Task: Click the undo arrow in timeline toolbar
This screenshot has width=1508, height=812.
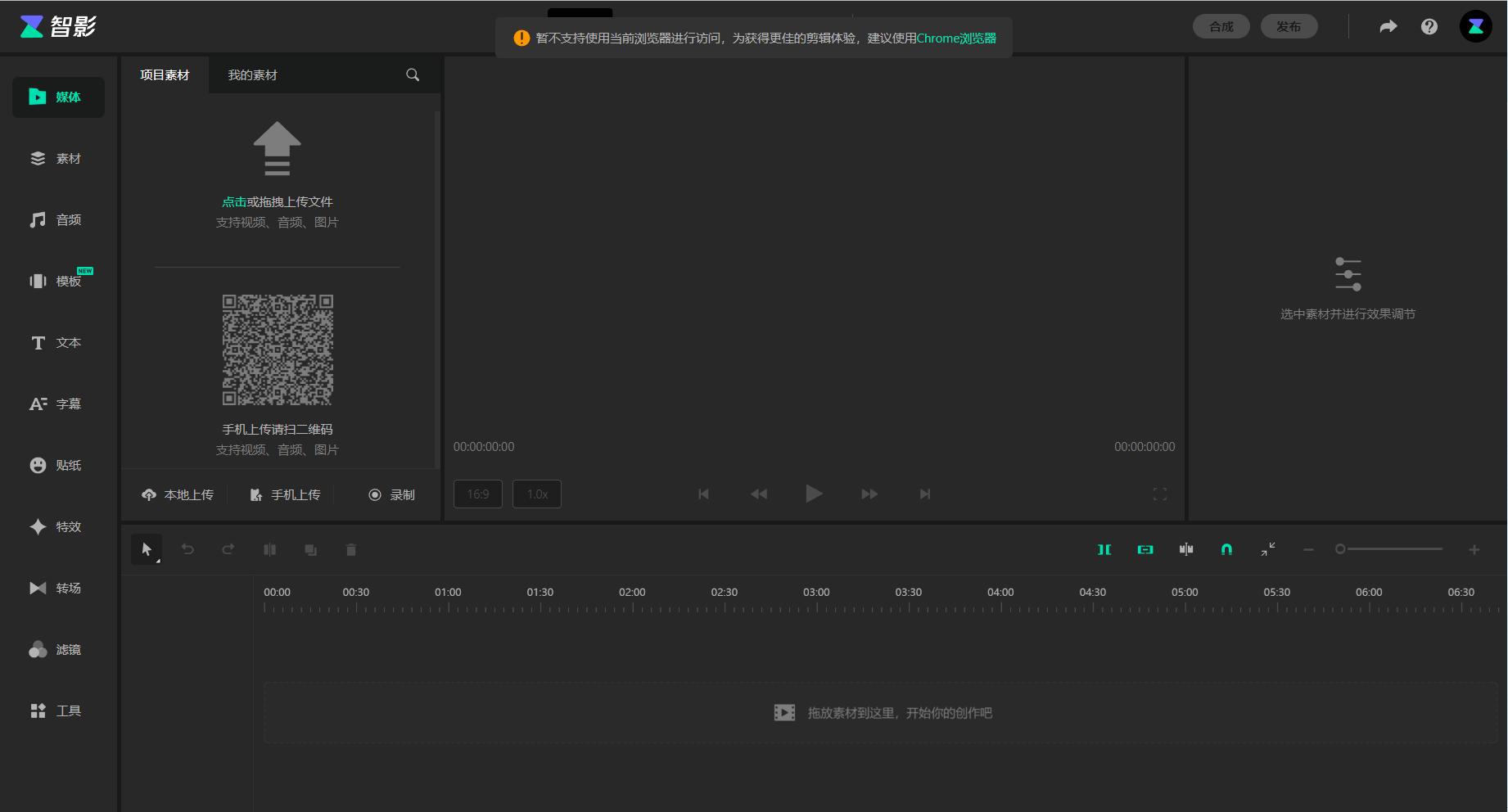Action: coord(187,549)
